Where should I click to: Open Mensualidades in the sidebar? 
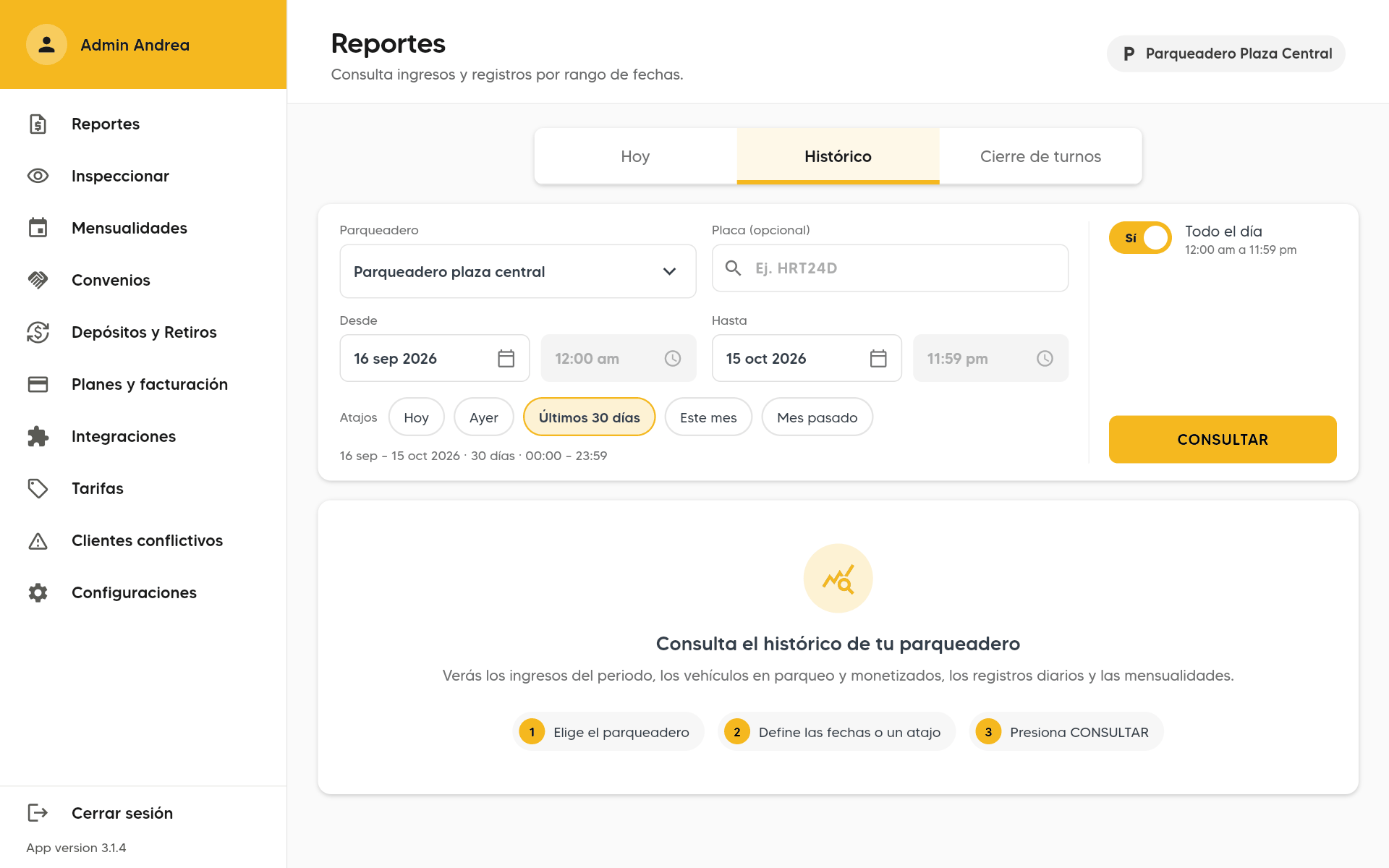pos(143,228)
